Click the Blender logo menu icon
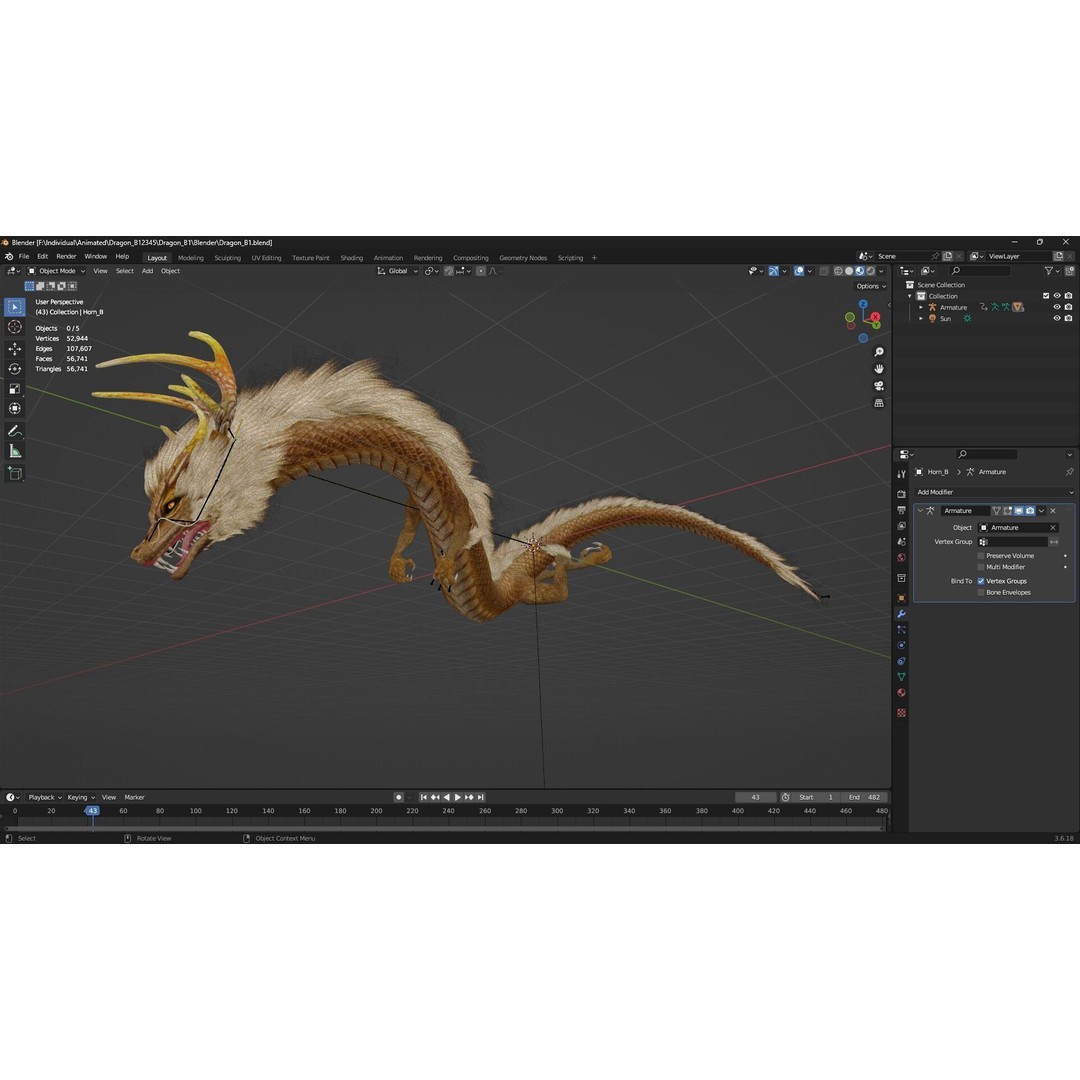This screenshot has width=1080, height=1080. [x=9, y=256]
